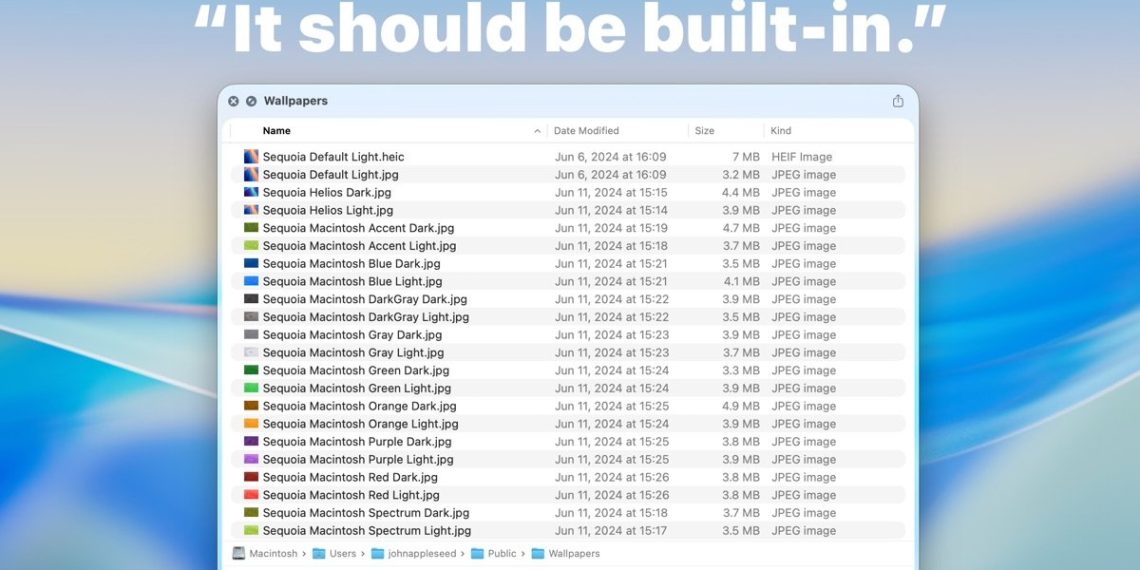
Task: Click the Public folder icon in path bar
Action: pos(478,553)
